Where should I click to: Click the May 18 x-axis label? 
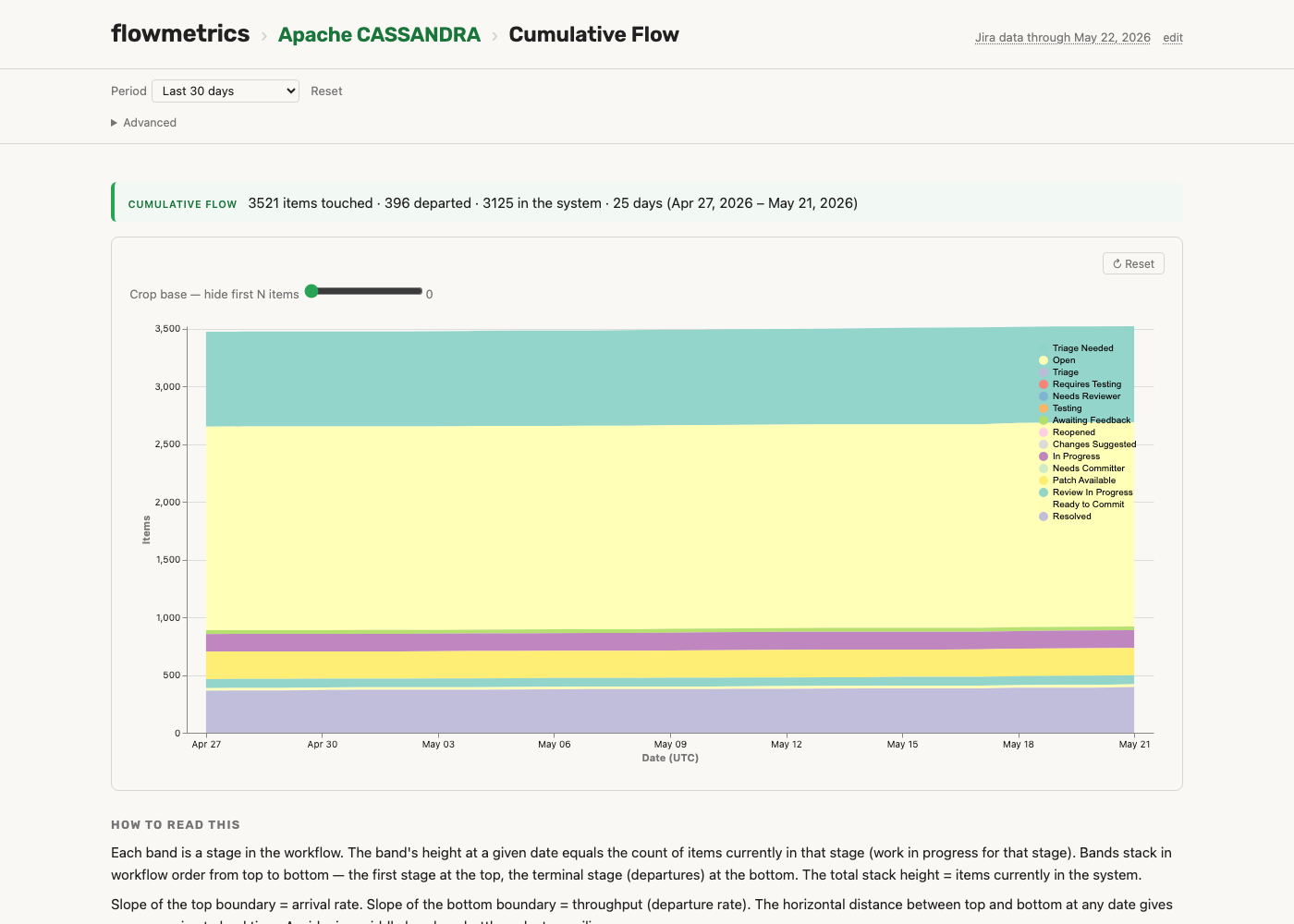point(1019,744)
